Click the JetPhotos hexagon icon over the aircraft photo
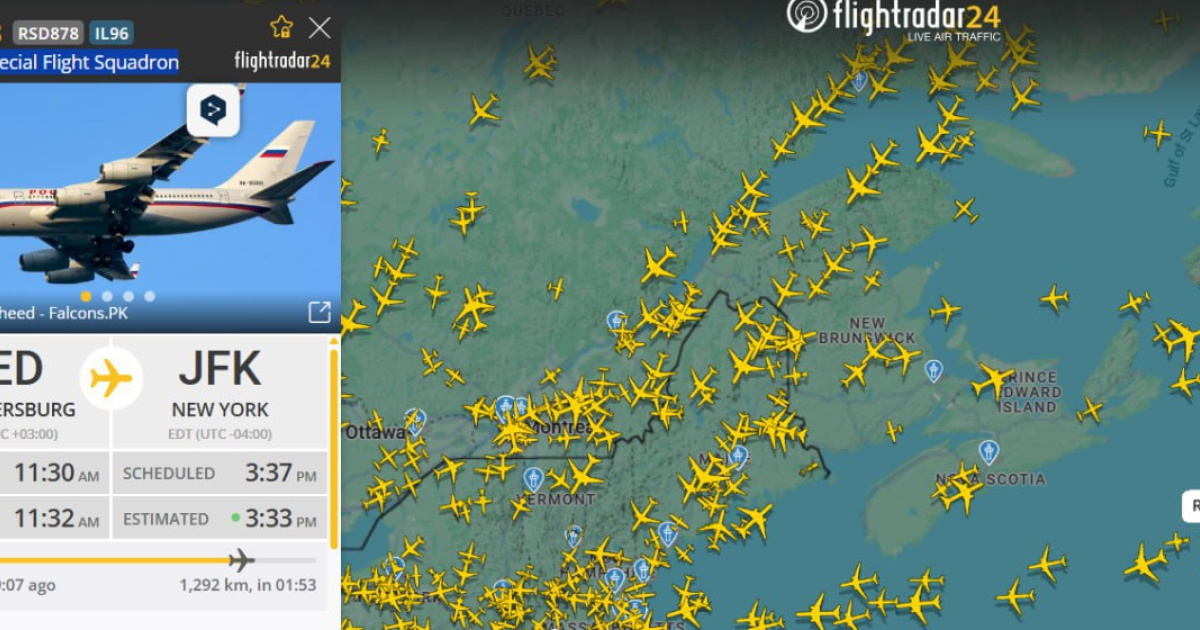This screenshot has height=630, width=1200. pos(213,110)
